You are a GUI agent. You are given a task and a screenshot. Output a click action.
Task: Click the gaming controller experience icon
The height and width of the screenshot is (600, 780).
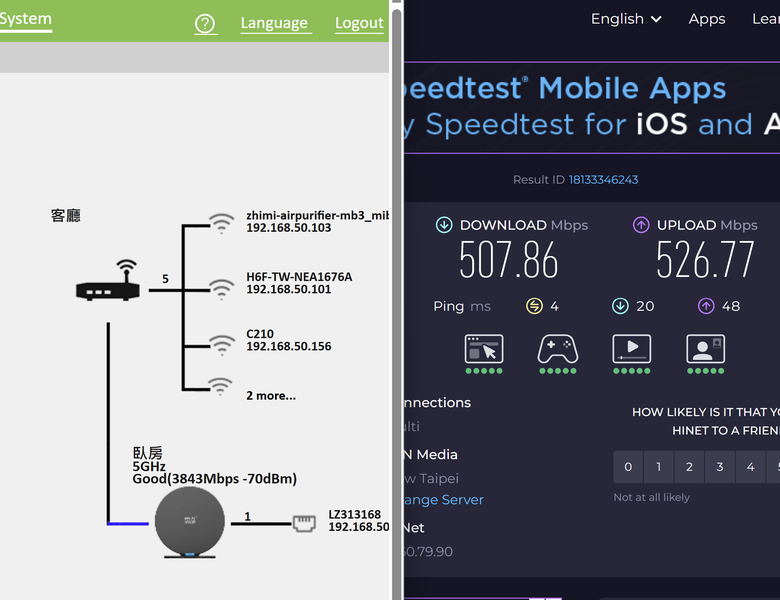pyautogui.click(x=558, y=349)
